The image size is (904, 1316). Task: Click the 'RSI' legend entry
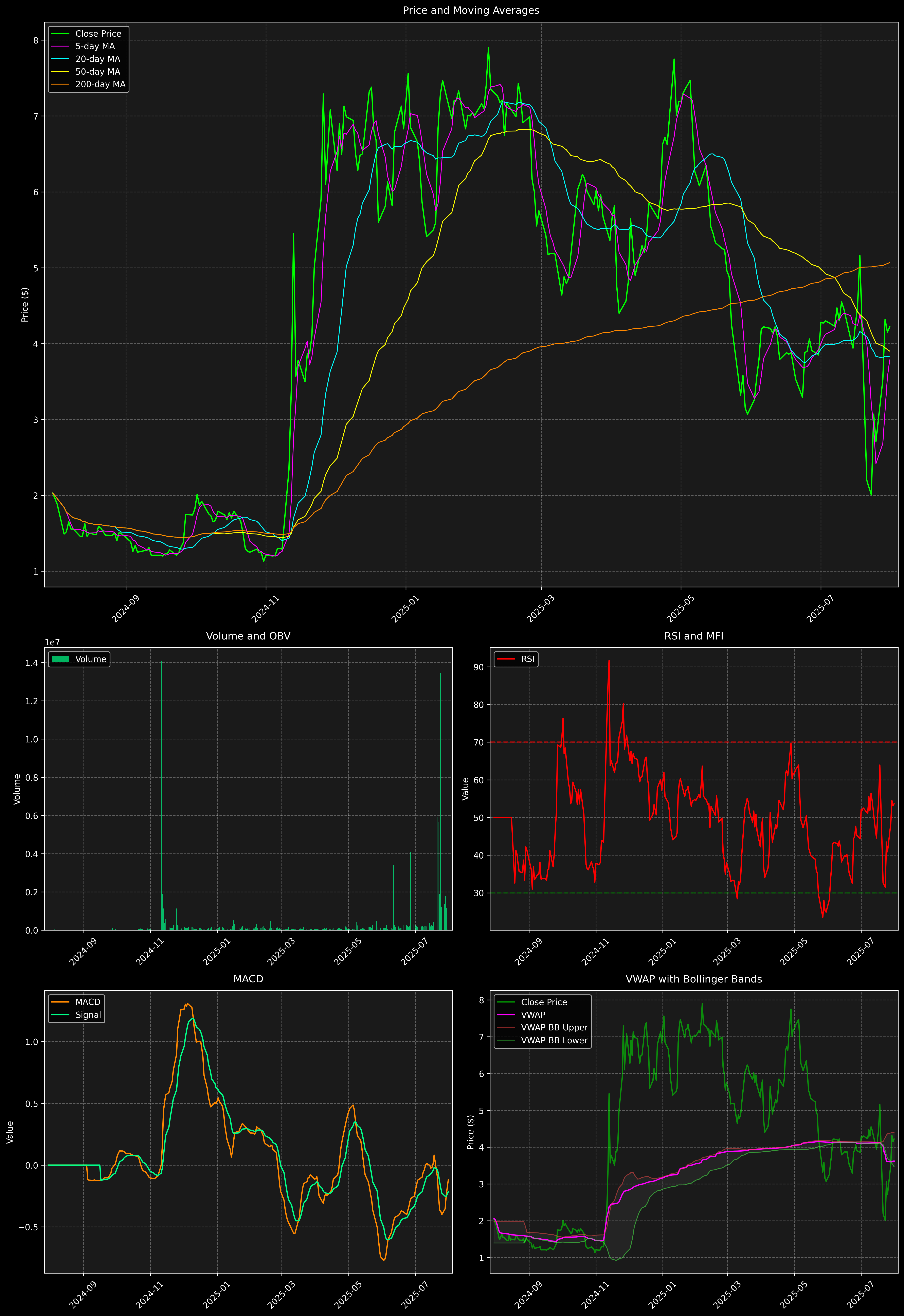516,659
